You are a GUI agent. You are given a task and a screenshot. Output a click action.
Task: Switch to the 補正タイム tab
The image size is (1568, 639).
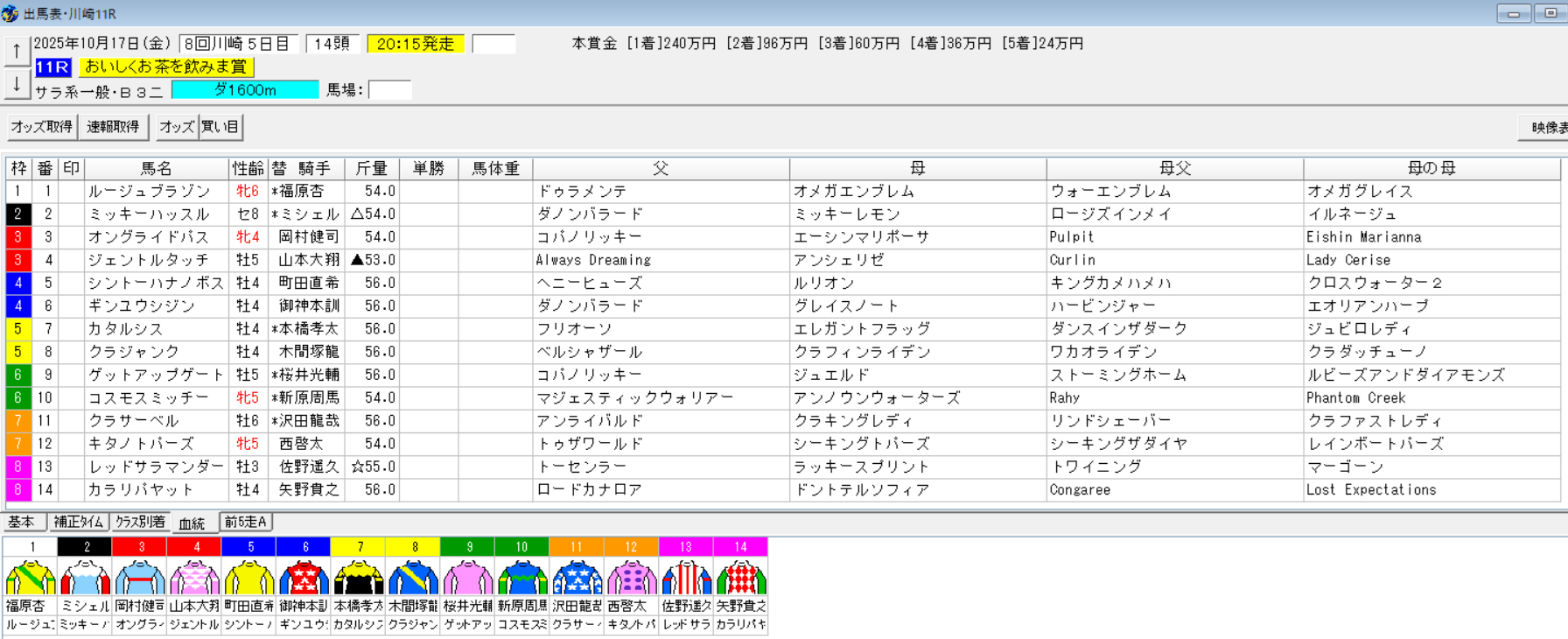pos(79,522)
